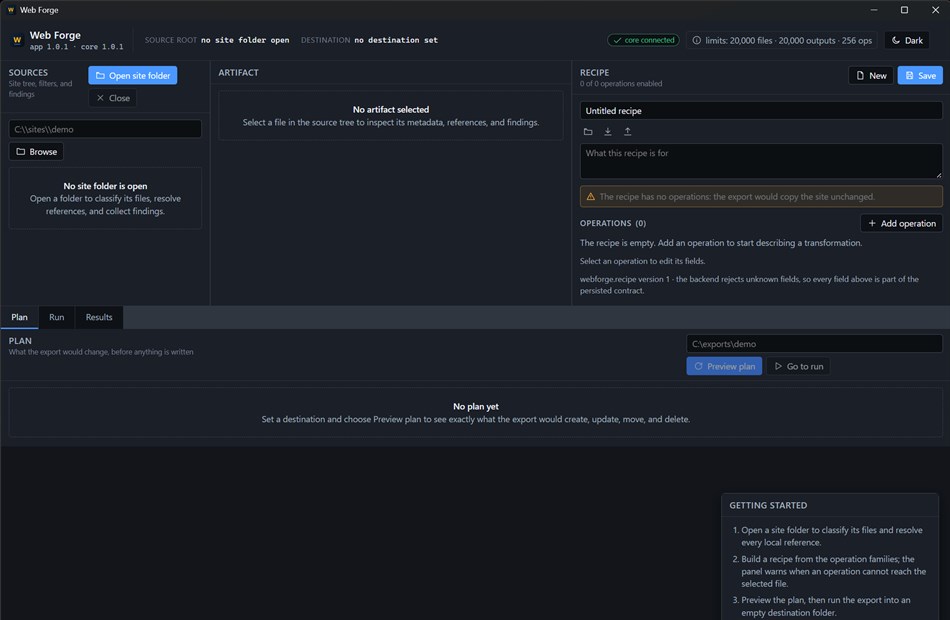
Task: Click the core connected status badge
Action: (643, 40)
